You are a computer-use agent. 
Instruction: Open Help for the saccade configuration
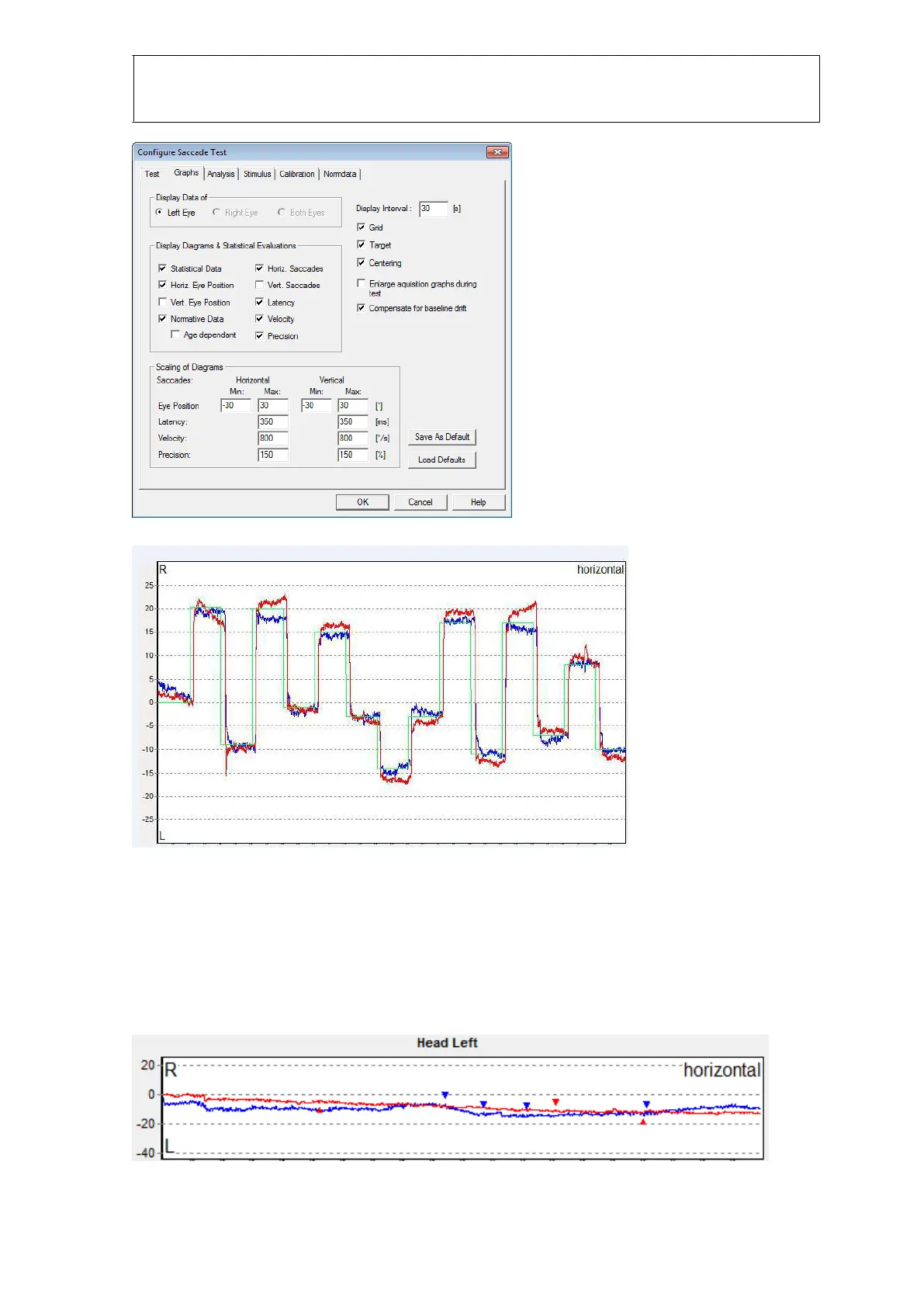coord(478,502)
